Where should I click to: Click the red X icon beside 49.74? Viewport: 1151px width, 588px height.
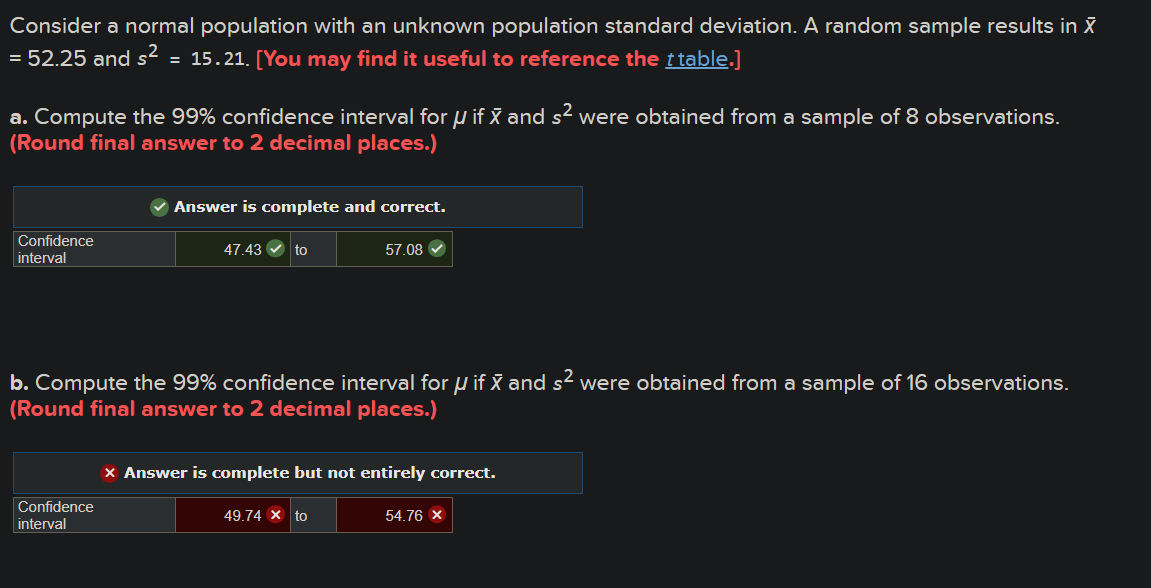point(275,515)
